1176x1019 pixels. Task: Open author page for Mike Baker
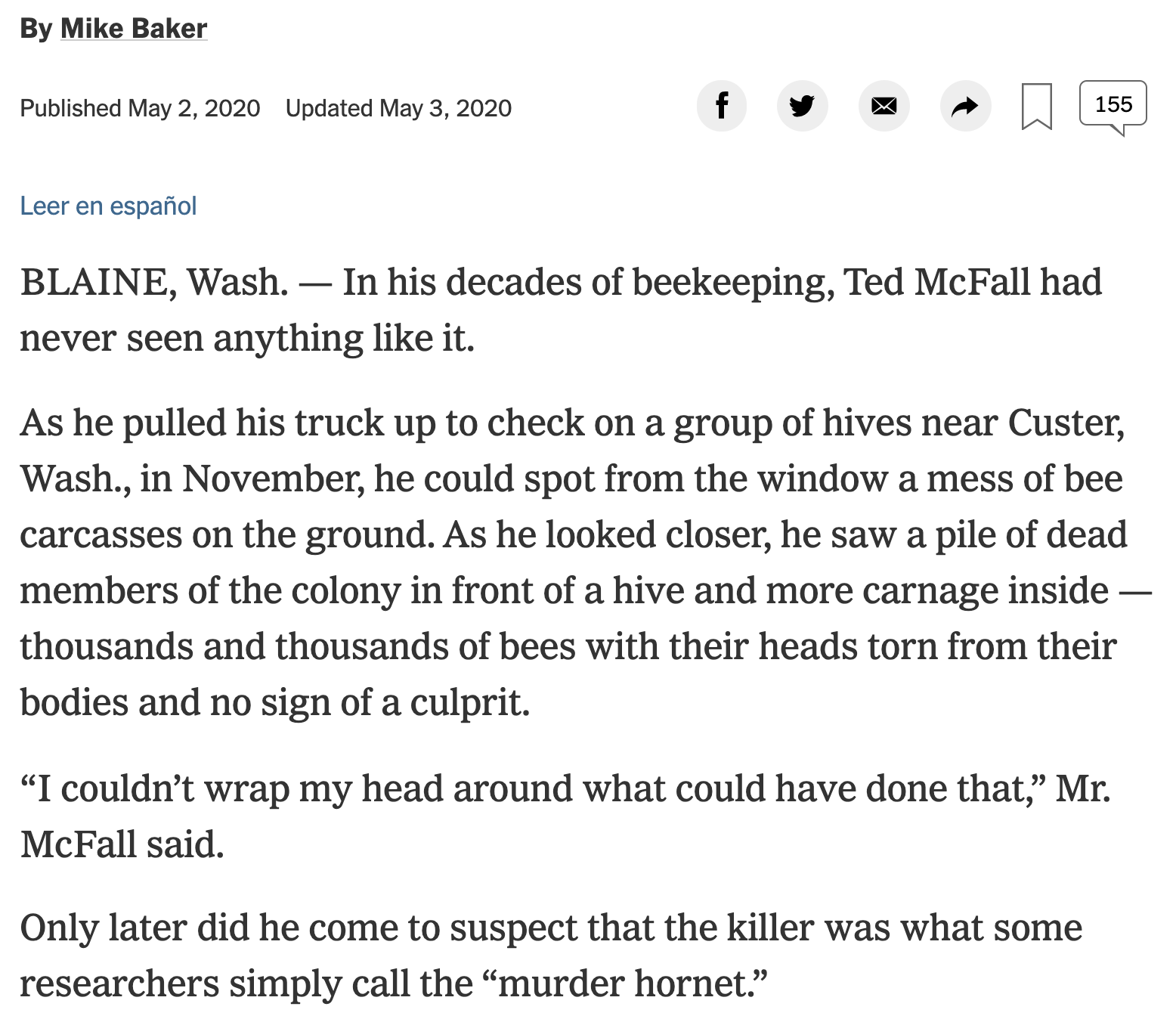134,29
